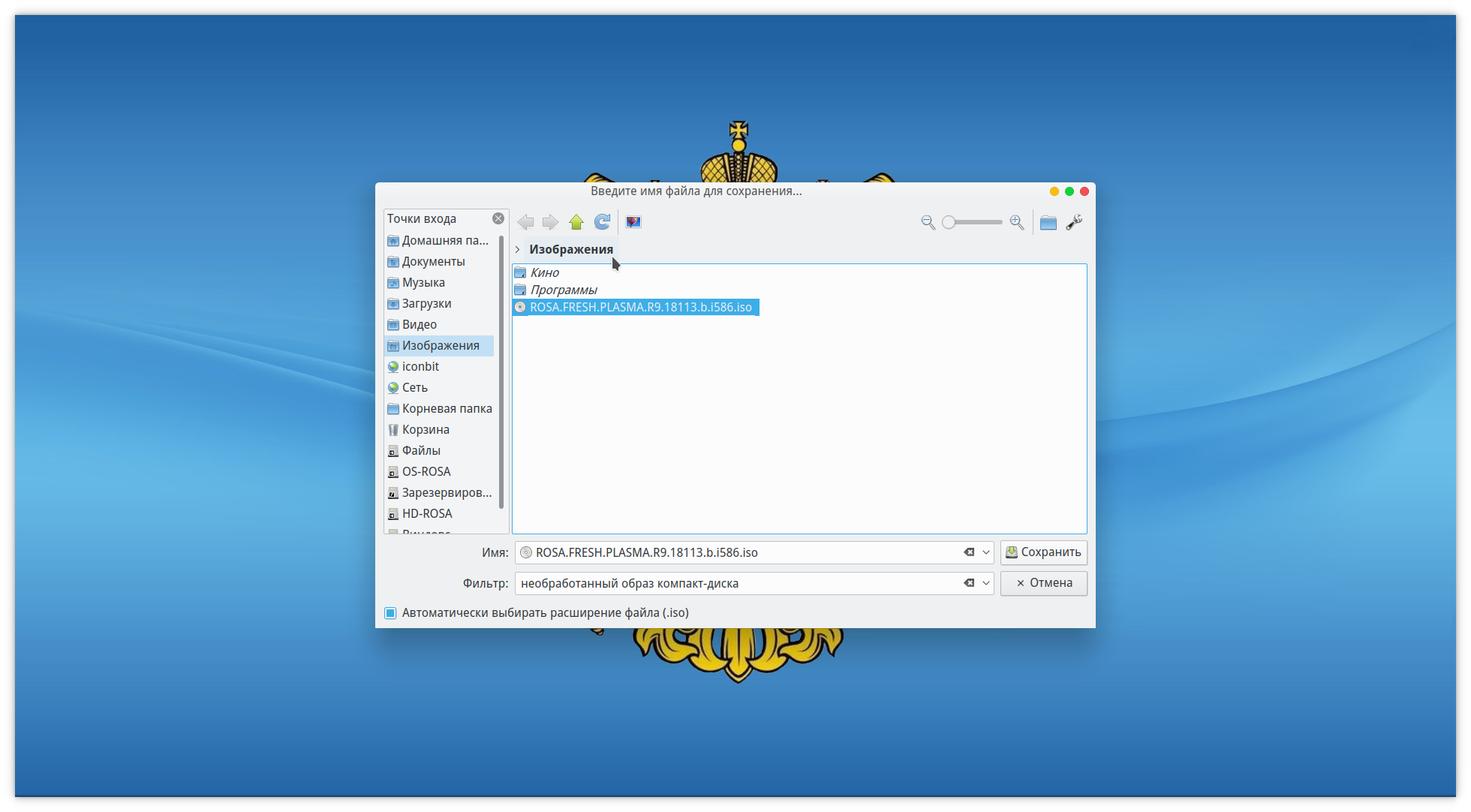Click the zoom in magnifier icon
Image resolution: width=1471 pixels, height=812 pixels.
coord(1017,222)
